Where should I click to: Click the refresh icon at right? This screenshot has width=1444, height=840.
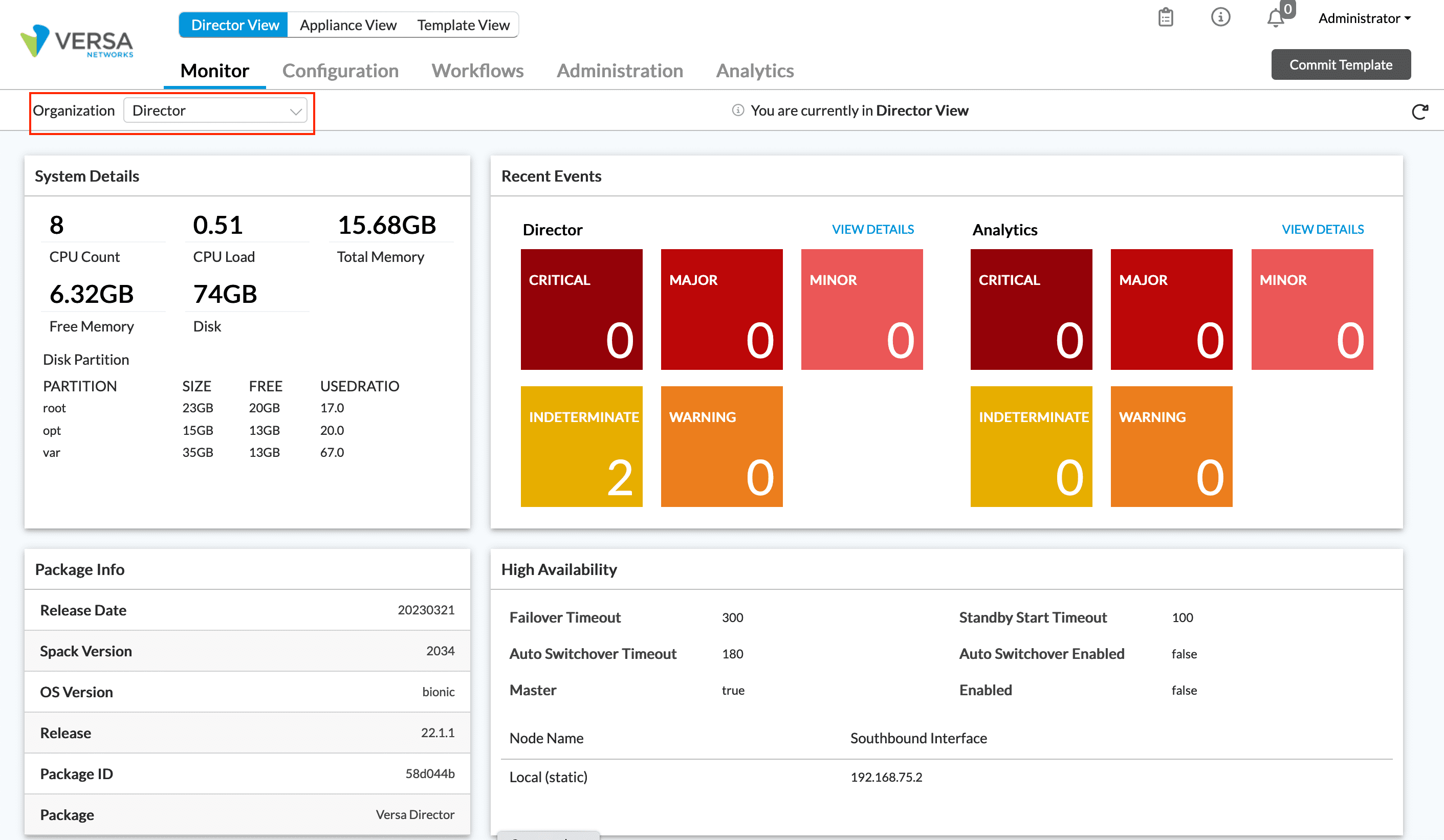coord(1420,111)
